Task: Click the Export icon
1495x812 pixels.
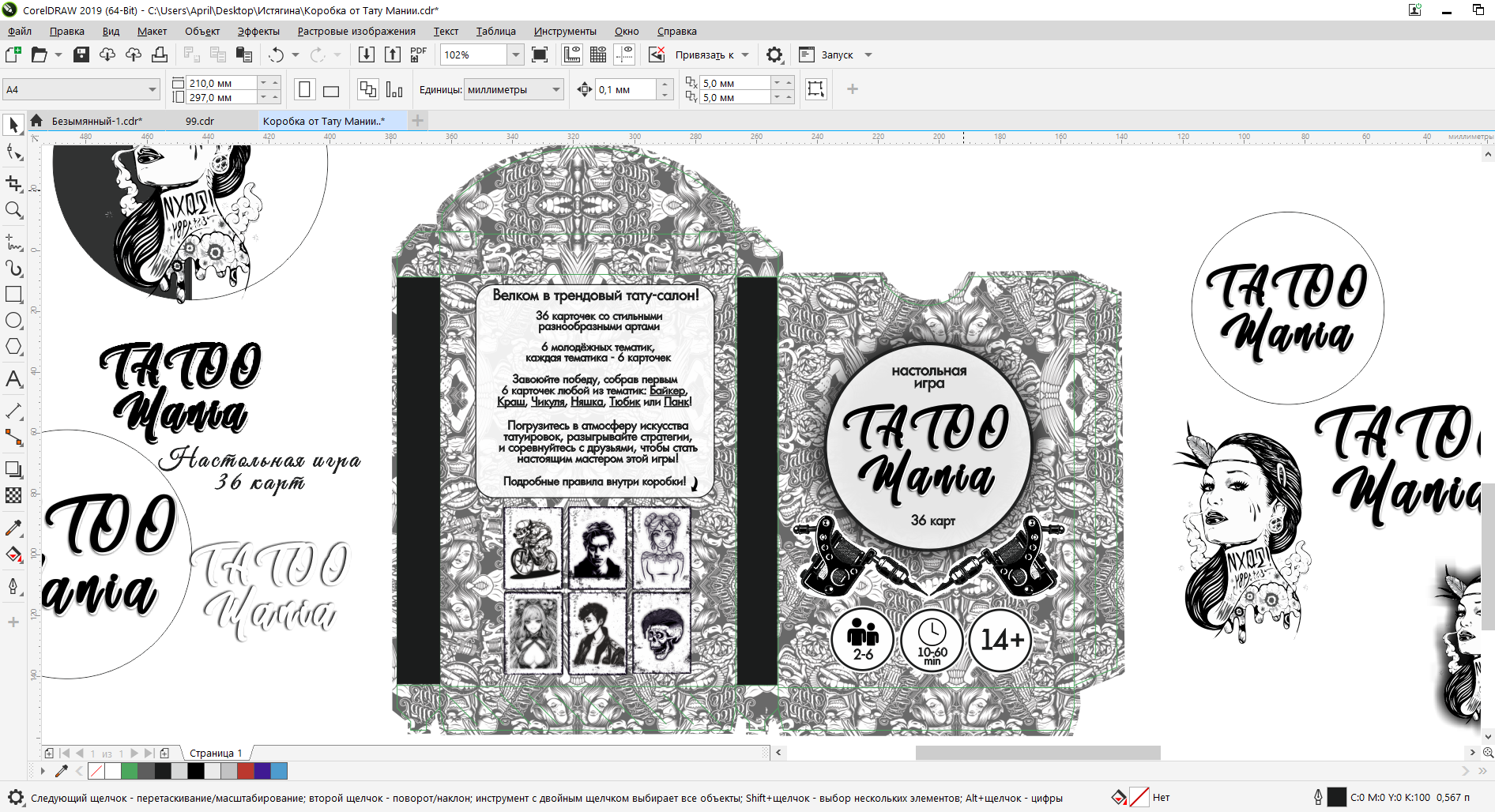Action: click(x=393, y=55)
